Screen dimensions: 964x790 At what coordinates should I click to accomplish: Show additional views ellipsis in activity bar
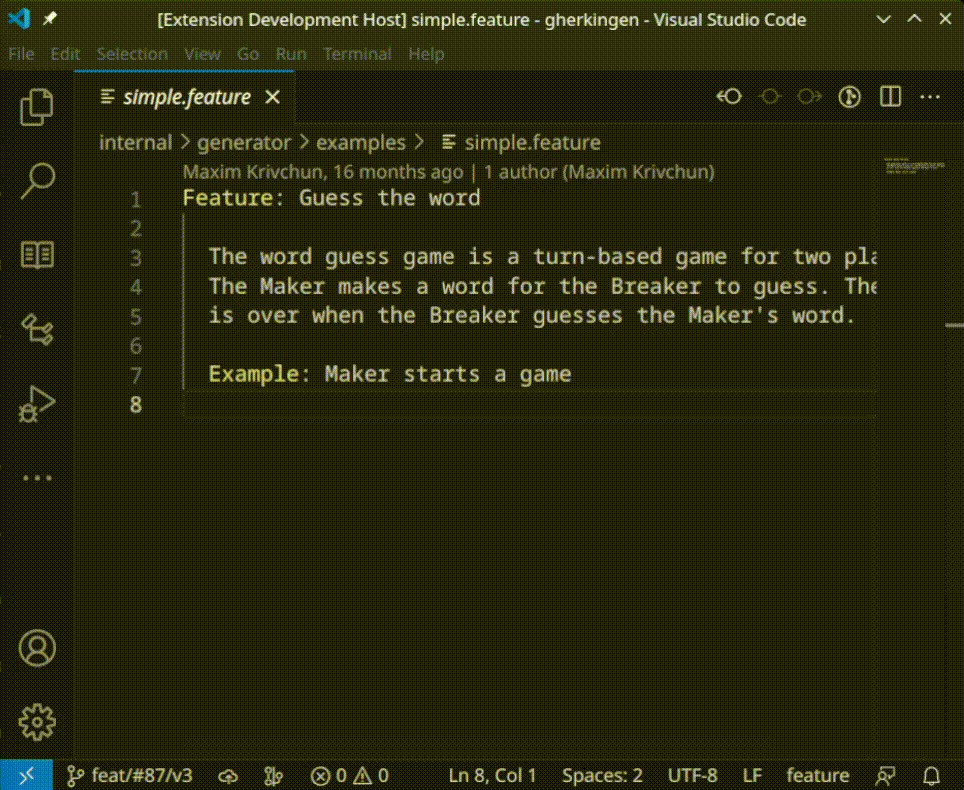tap(37, 478)
